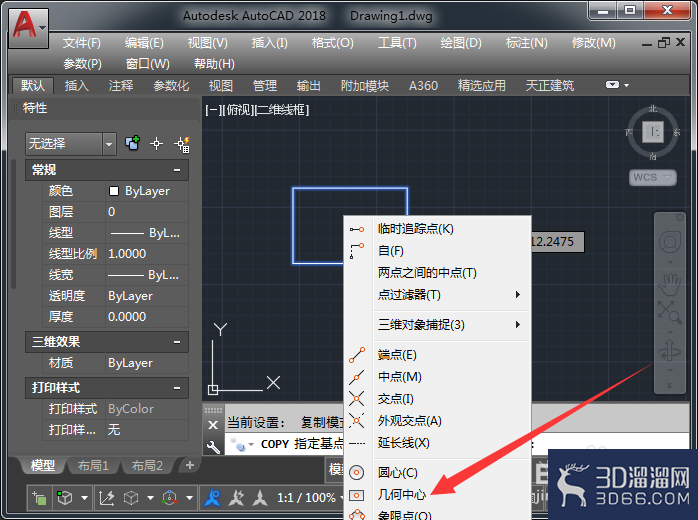Click the 厚度 value 0.0000 field
This screenshot has width=698, height=520.
pyautogui.click(x=147, y=317)
